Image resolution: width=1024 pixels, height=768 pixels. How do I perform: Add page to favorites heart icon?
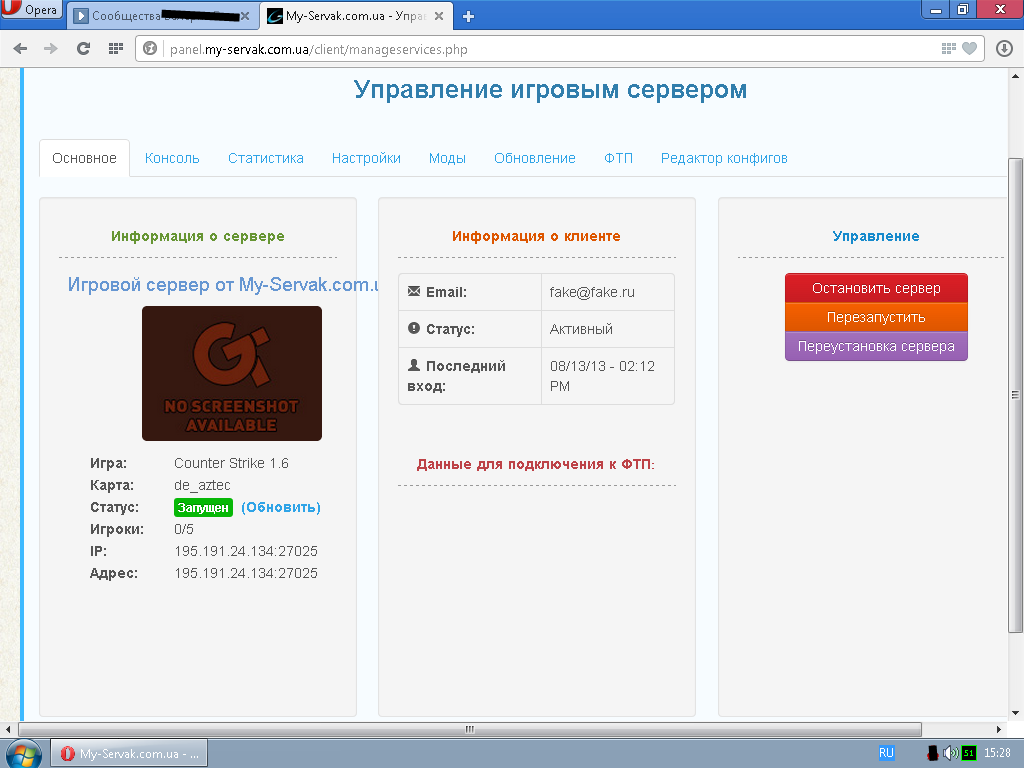click(970, 48)
